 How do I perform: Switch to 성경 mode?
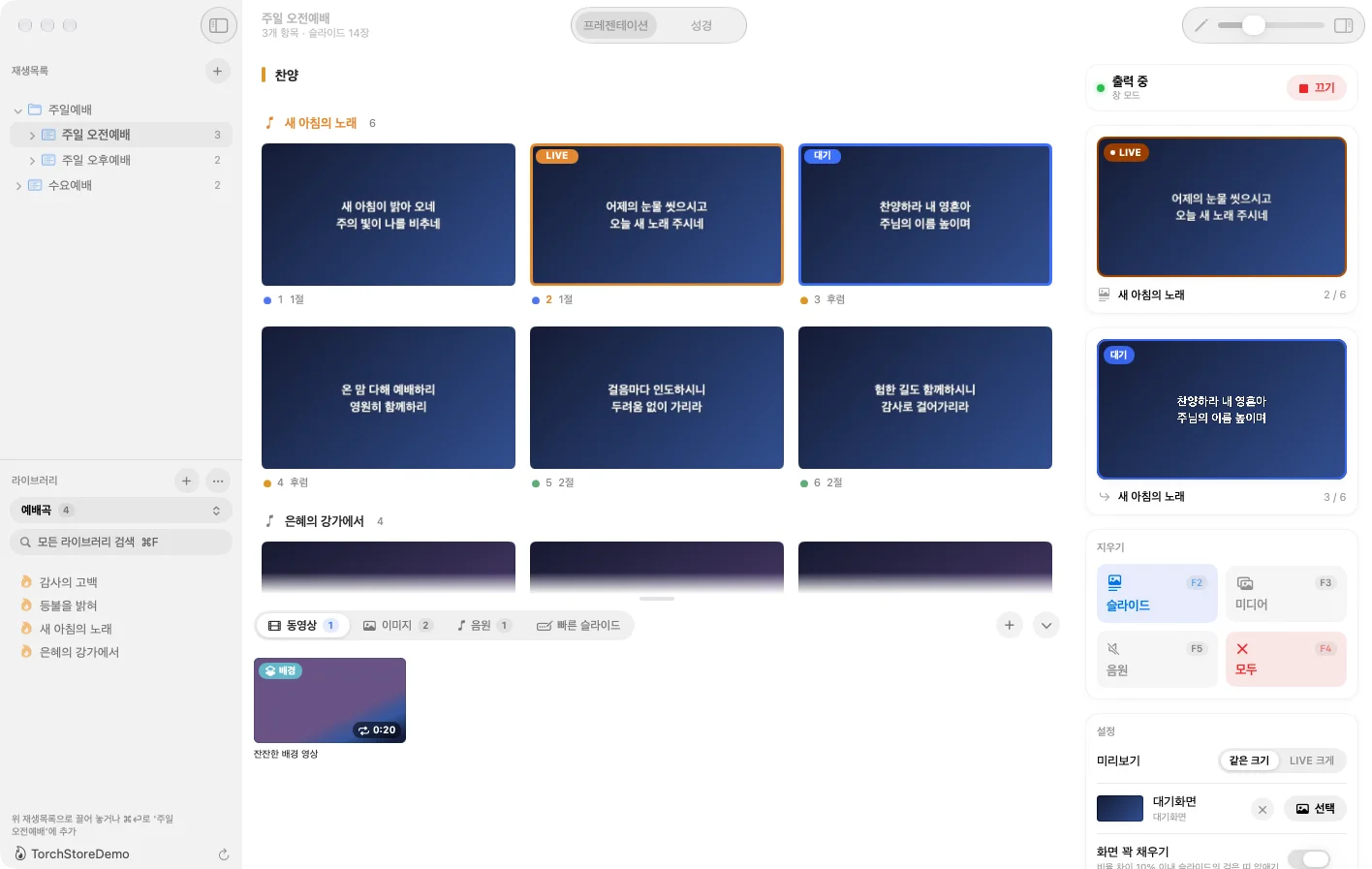tap(702, 25)
